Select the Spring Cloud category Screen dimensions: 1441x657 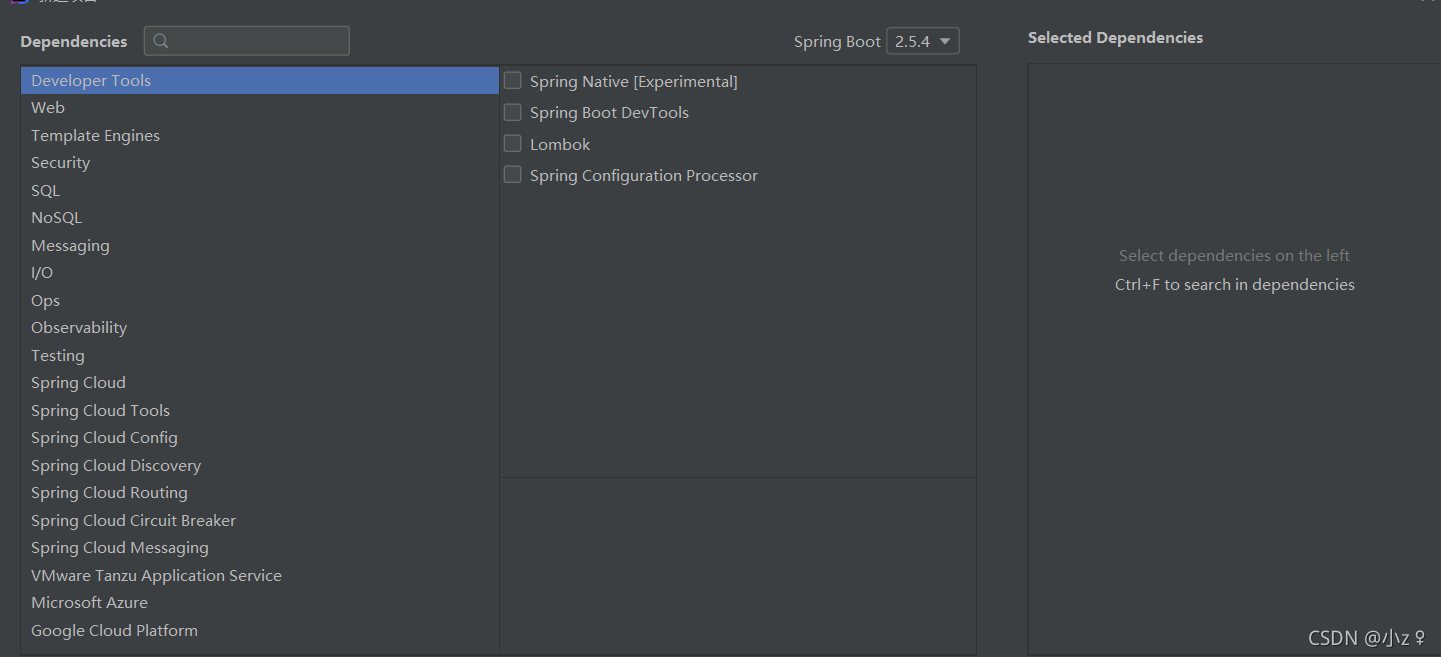tap(260, 383)
